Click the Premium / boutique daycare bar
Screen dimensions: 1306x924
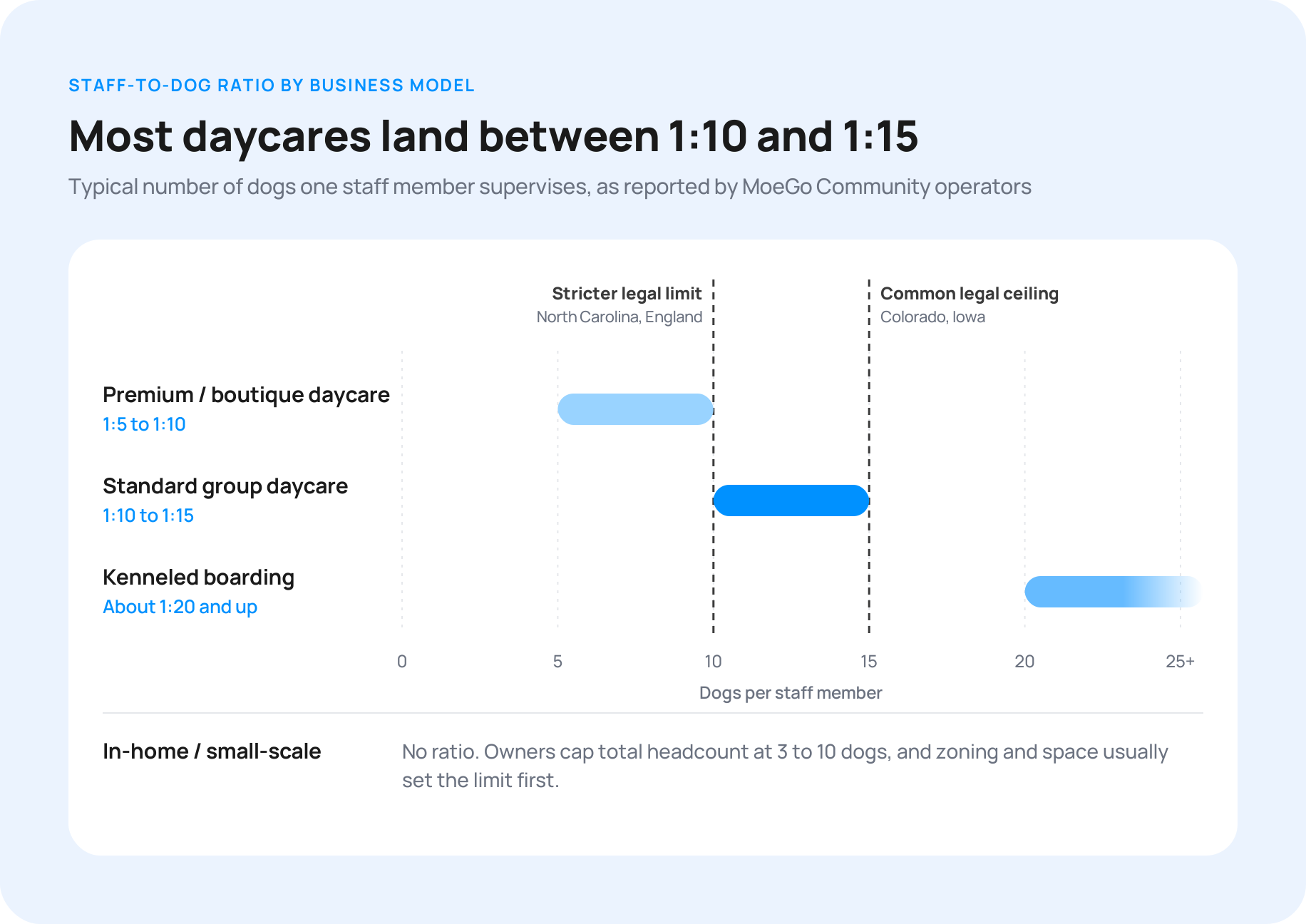pyautogui.click(x=635, y=409)
